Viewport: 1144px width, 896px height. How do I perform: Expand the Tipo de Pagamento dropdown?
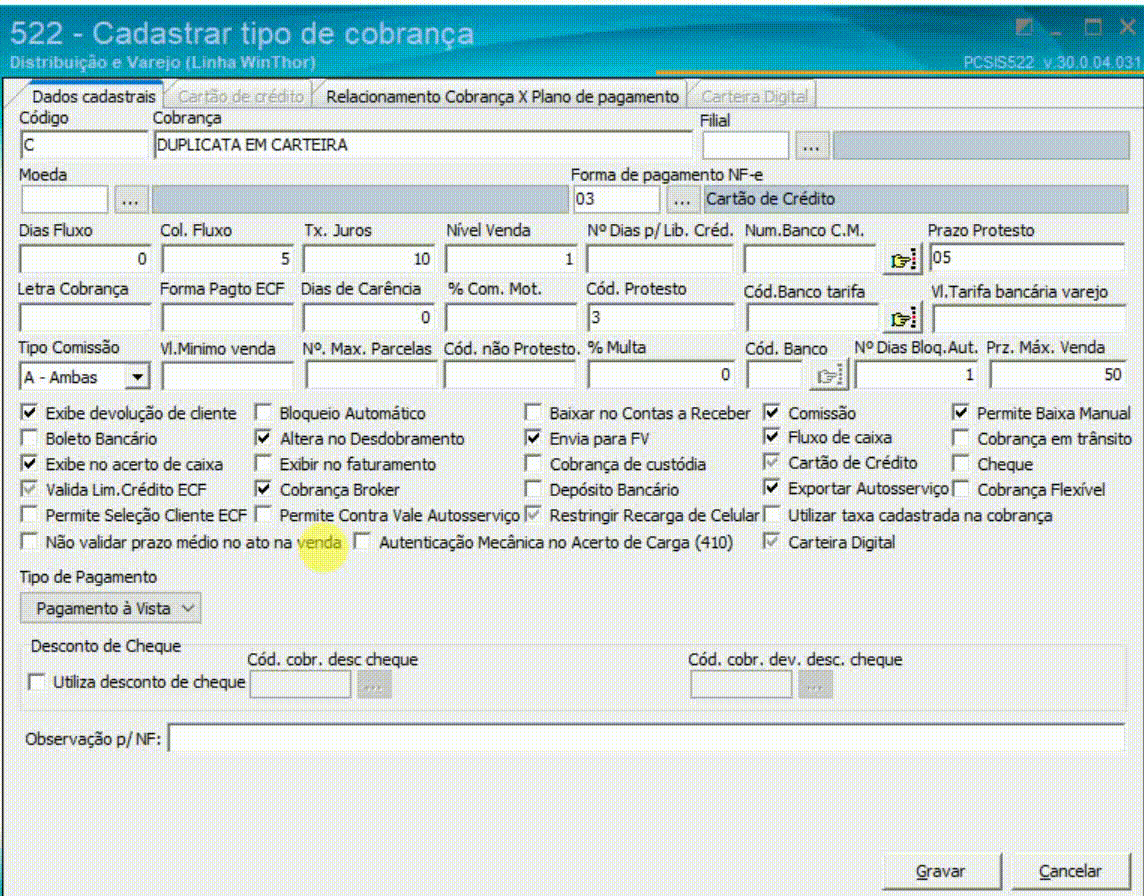110,608
